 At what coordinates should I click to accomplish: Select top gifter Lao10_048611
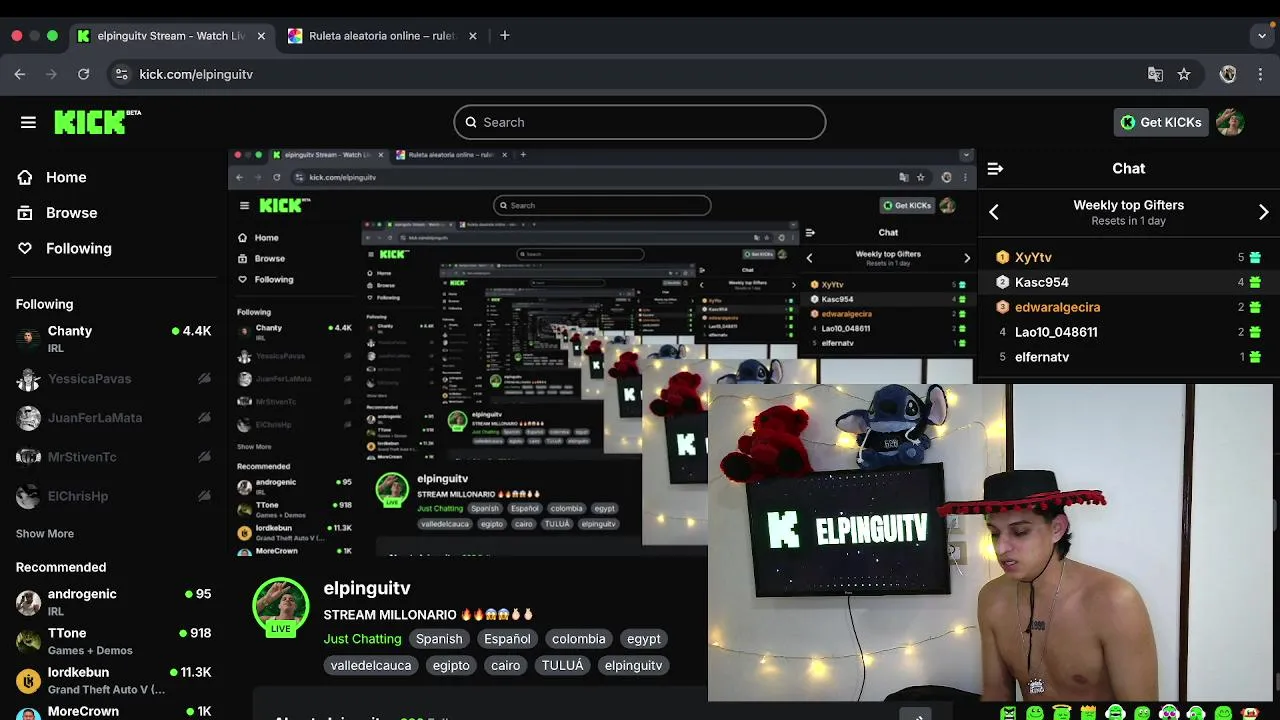click(1056, 332)
